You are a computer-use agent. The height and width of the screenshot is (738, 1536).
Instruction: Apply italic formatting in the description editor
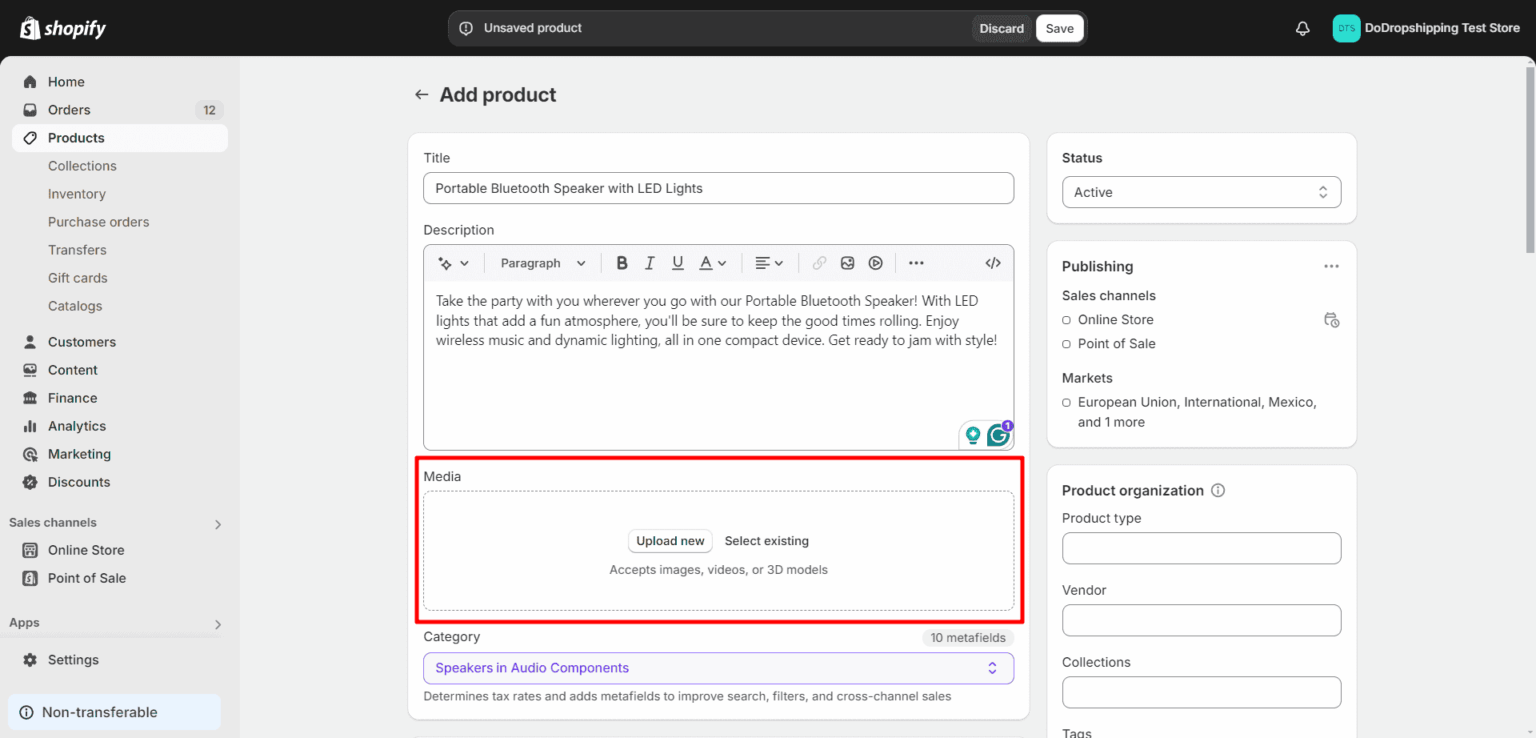pyautogui.click(x=649, y=262)
